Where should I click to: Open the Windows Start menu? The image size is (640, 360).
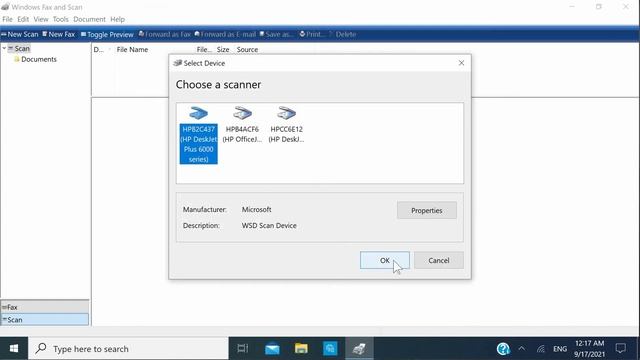14,349
